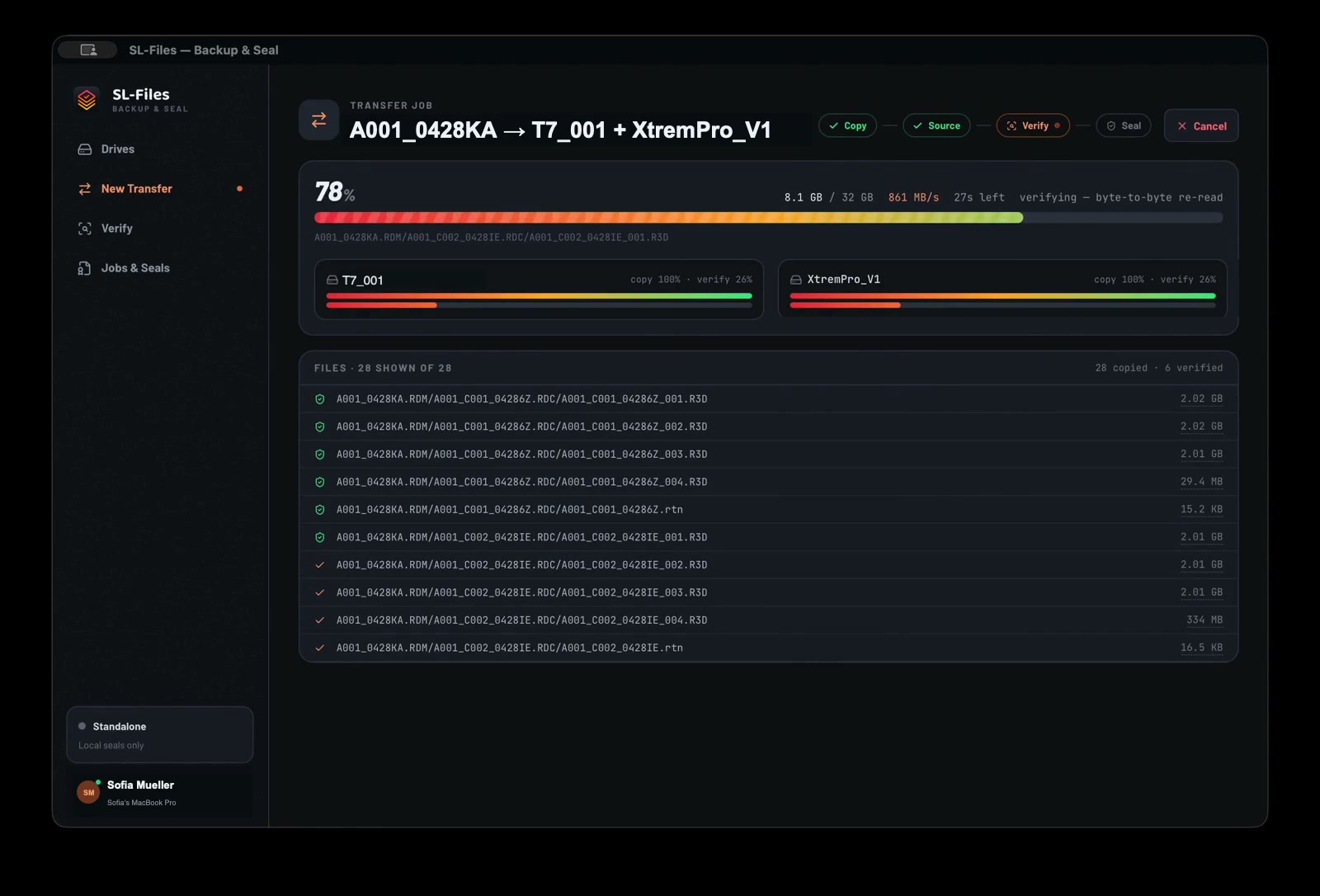Viewport: 1320px width, 896px height.
Task: Click copied checkmark for C002_0428IE_004.R3D
Action: (320, 620)
